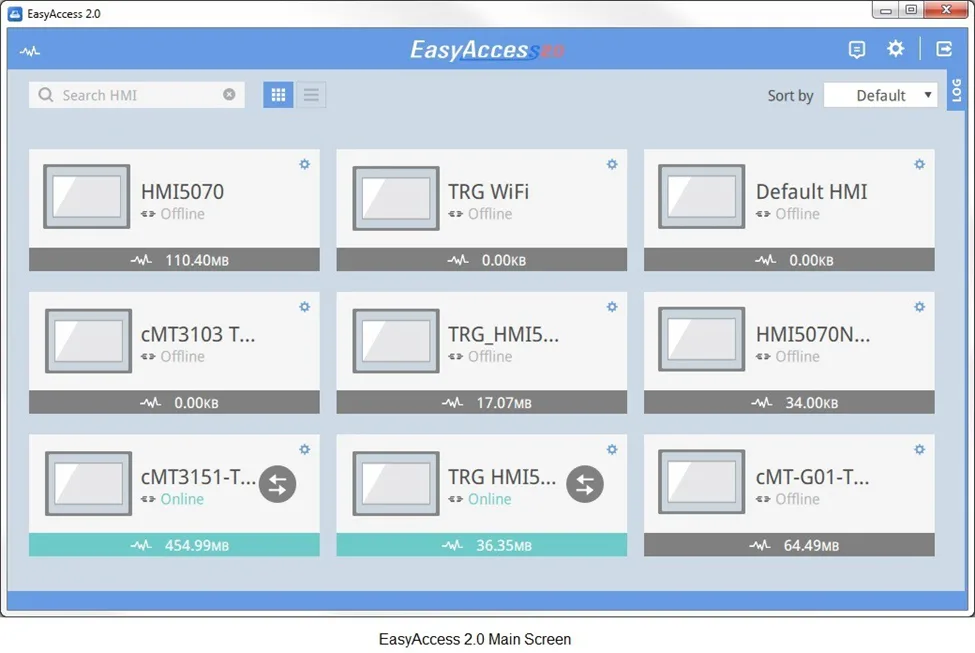975x653 pixels.
Task: Select the HMI5070 device thumbnail
Action: [86, 197]
